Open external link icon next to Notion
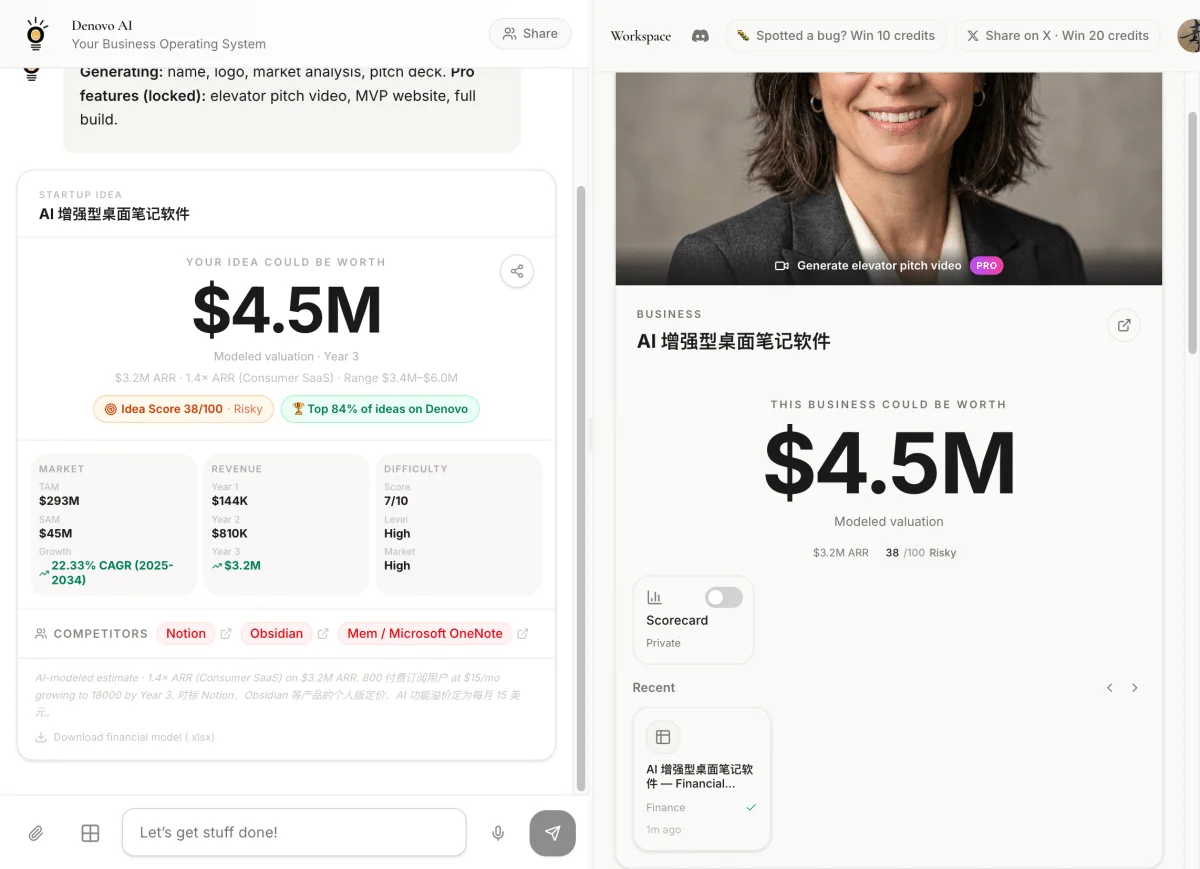 tap(226, 634)
